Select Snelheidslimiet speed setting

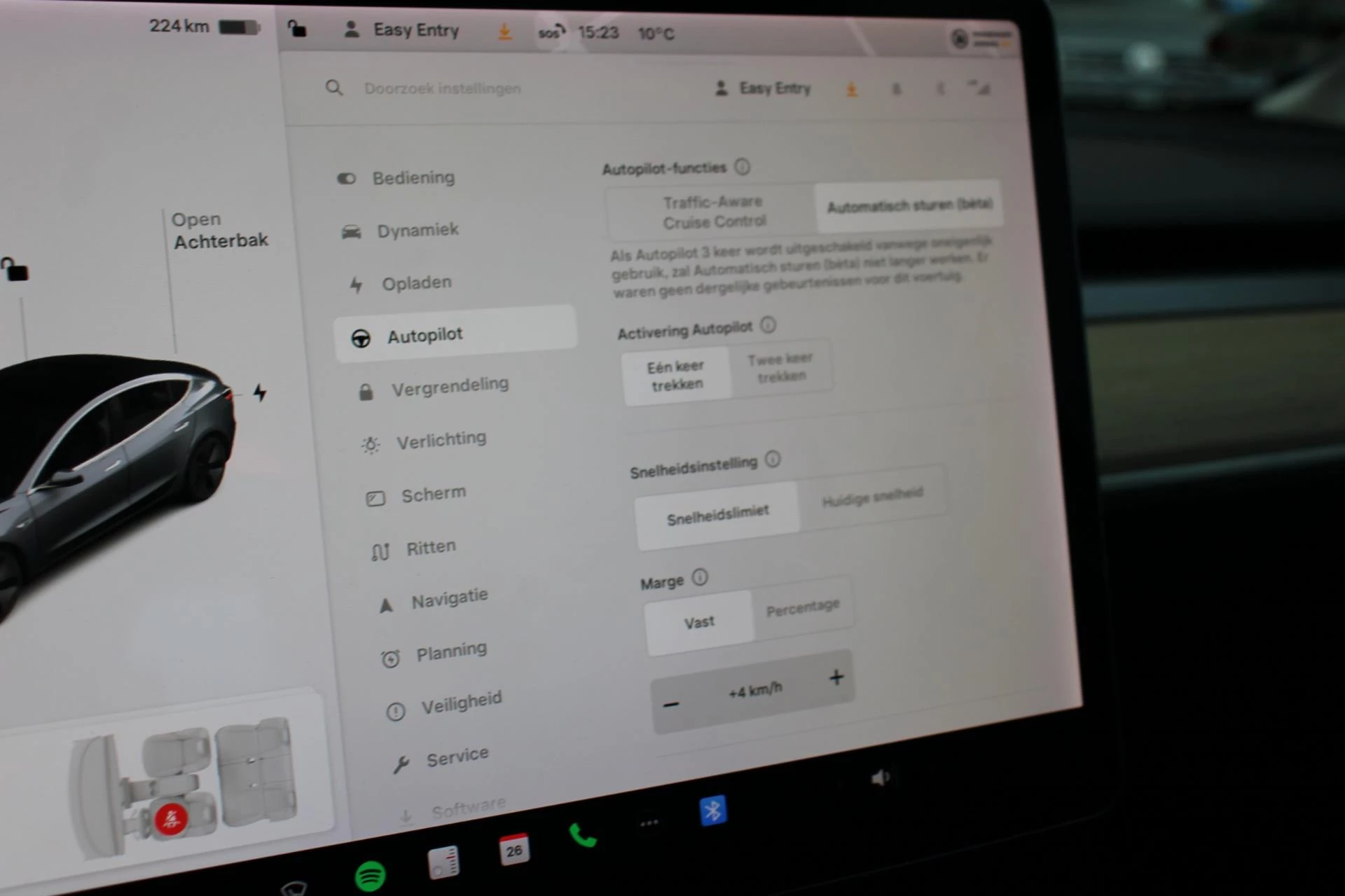tap(715, 512)
